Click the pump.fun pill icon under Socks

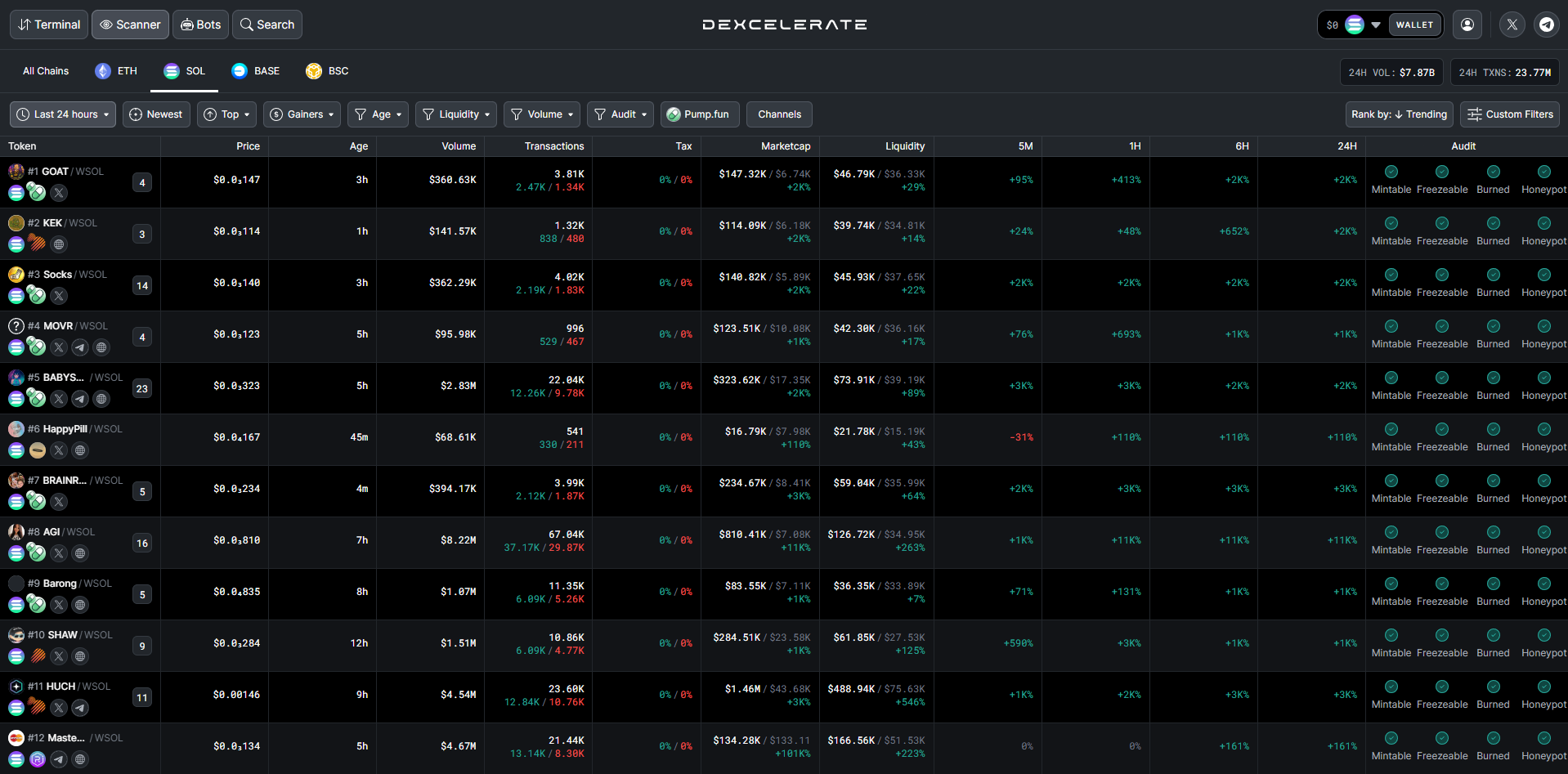tap(37, 295)
